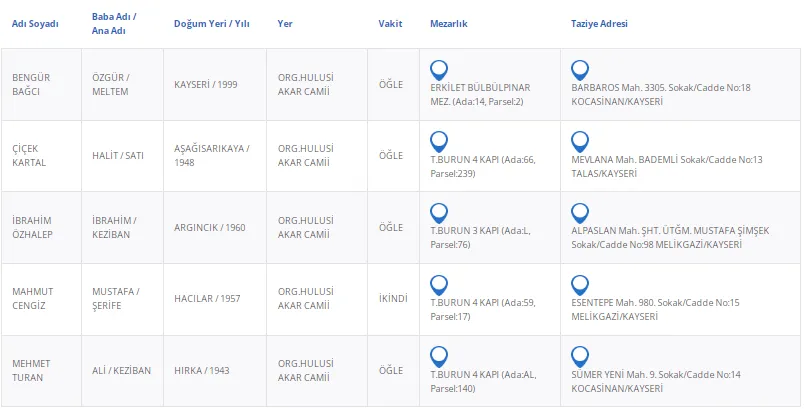Click the Vakit column header
Screen dimensions: 804x409
[390, 23]
